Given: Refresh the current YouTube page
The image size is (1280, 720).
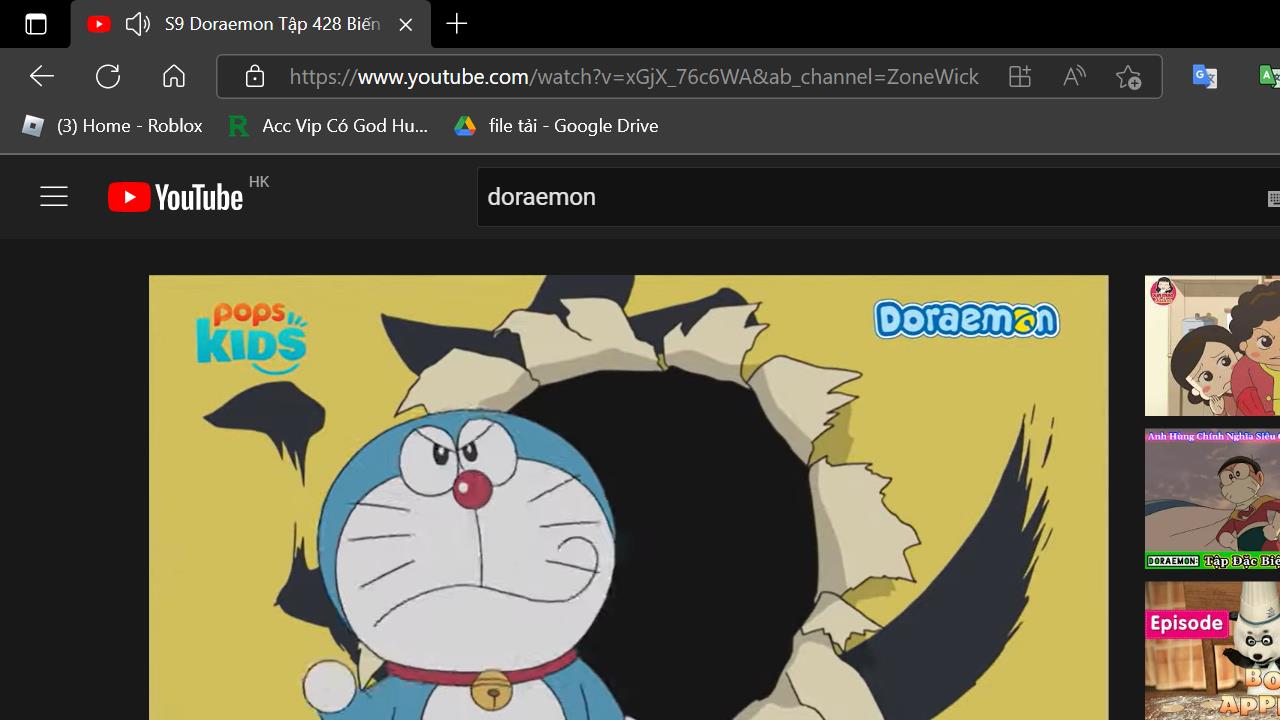Looking at the screenshot, I should pyautogui.click(x=108, y=76).
